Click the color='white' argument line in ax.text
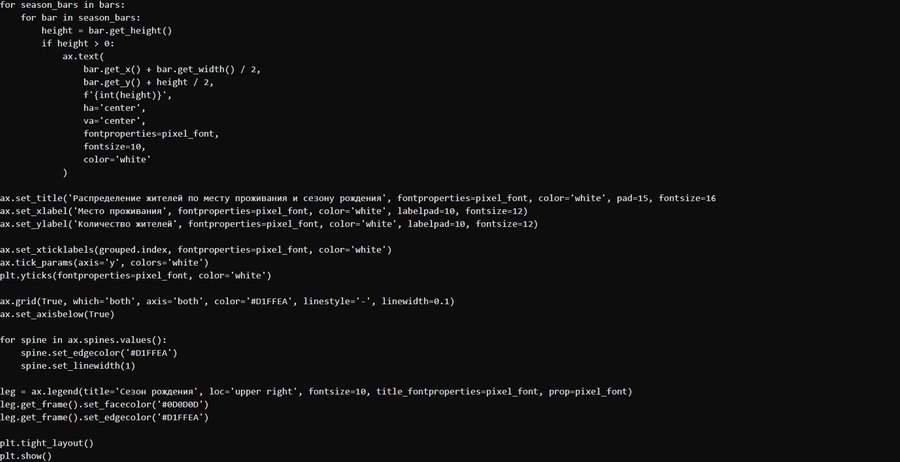 click(117, 159)
